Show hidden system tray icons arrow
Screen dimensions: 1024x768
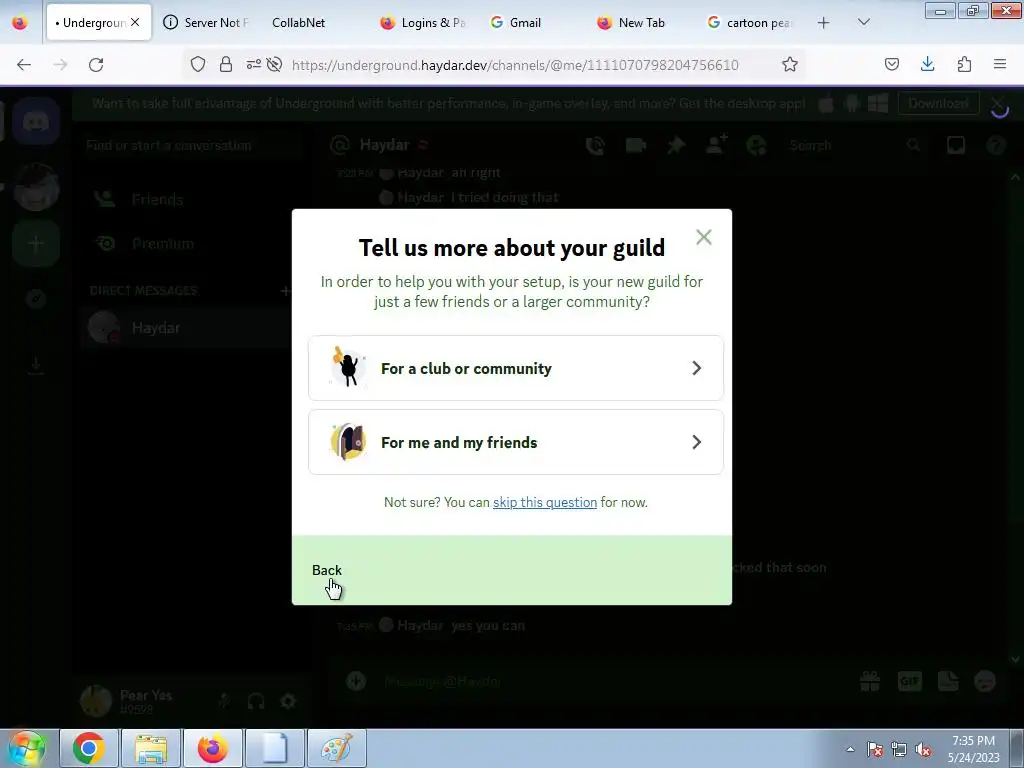[850, 749]
